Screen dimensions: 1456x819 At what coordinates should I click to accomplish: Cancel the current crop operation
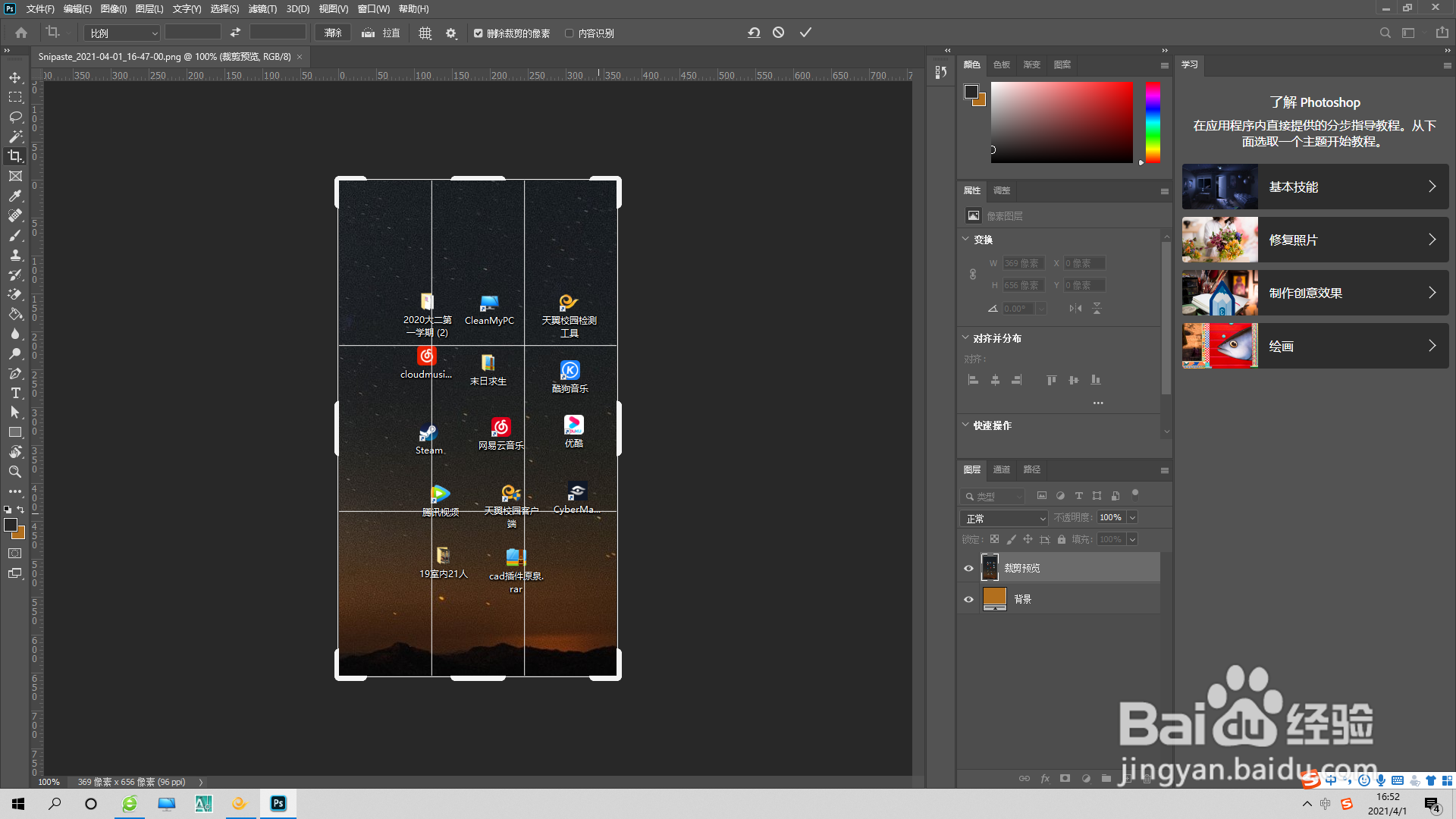(x=778, y=33)
